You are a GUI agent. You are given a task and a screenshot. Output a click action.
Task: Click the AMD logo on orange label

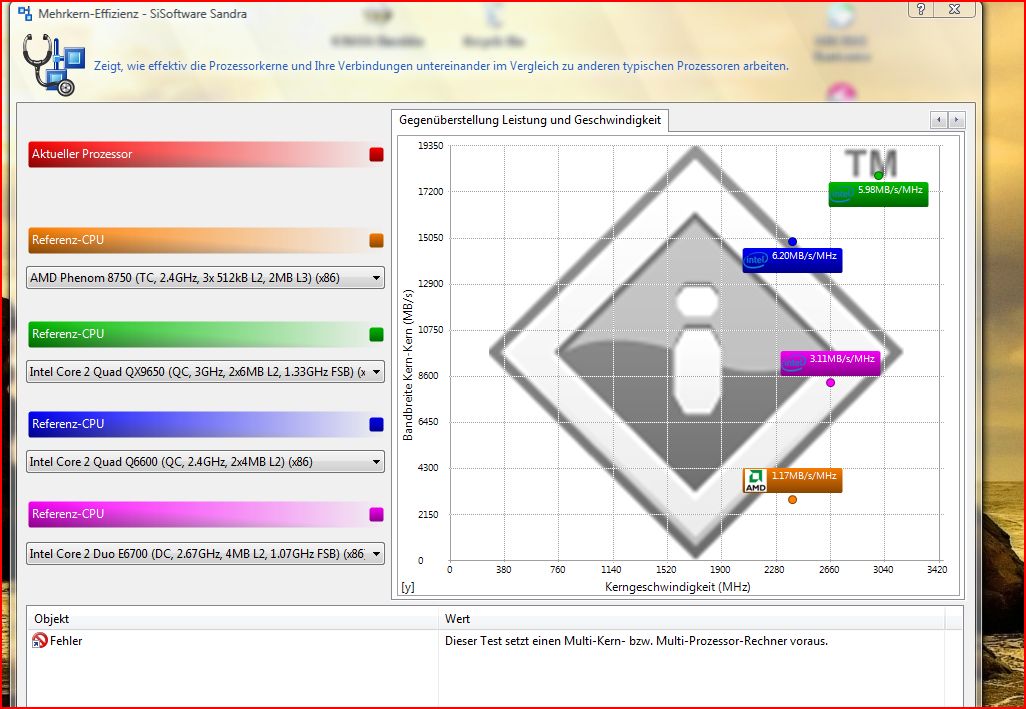coord(755,481)
